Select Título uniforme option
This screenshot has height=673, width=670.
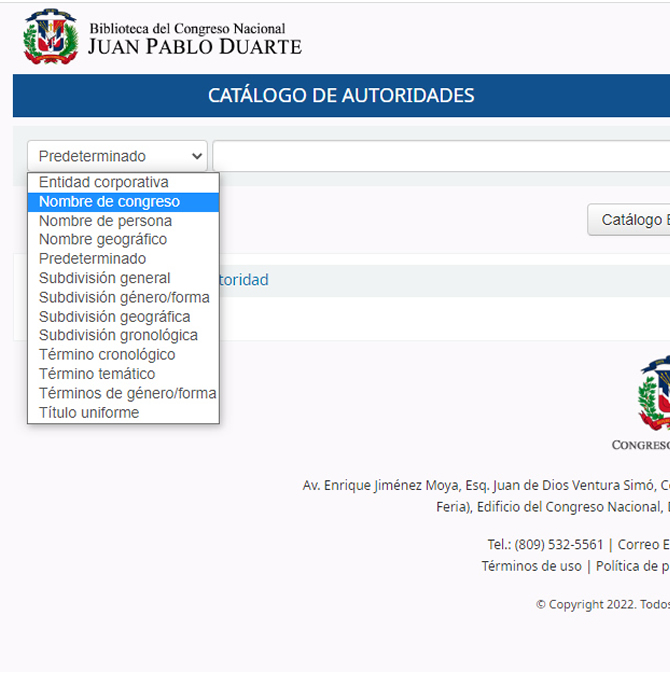[x=123, y=412]
